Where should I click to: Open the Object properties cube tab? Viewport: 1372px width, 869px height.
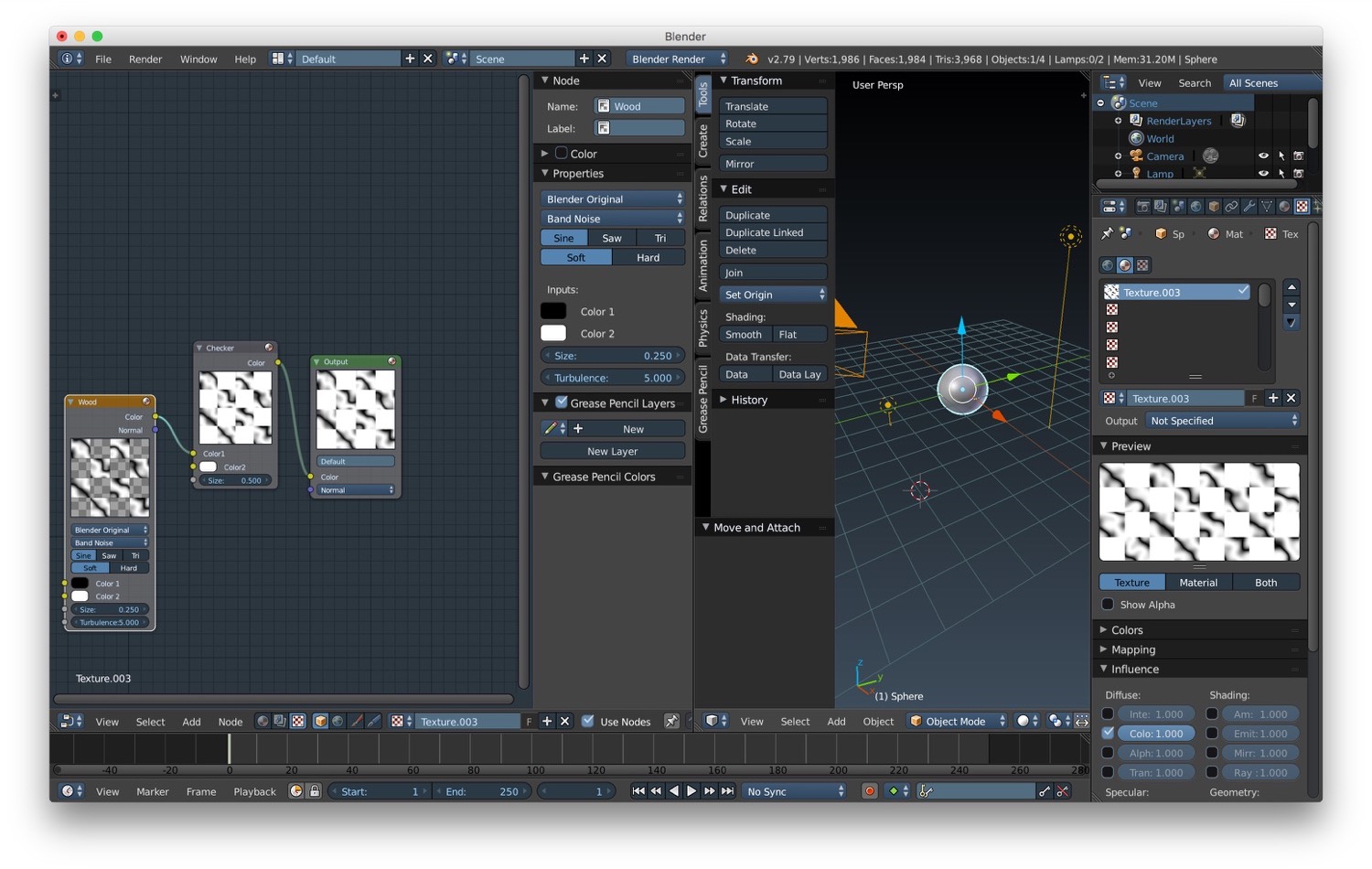click(1214, 207)
